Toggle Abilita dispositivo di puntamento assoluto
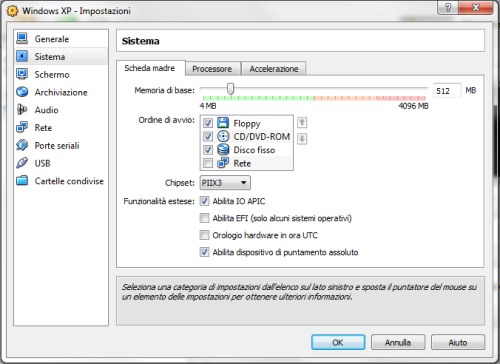500x364 pixels. (x=204, y=252)
